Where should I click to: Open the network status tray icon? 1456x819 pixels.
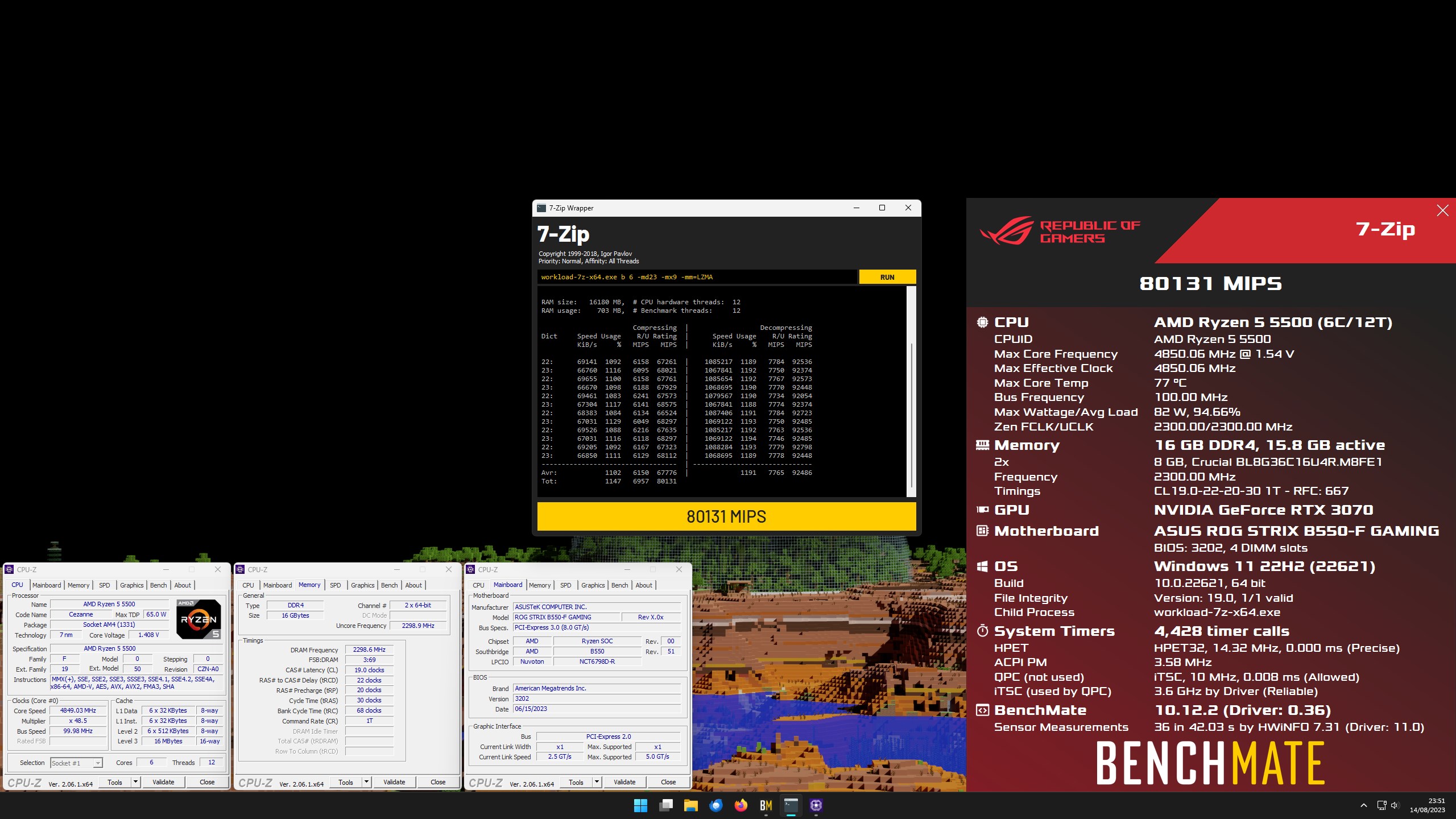1381,805
